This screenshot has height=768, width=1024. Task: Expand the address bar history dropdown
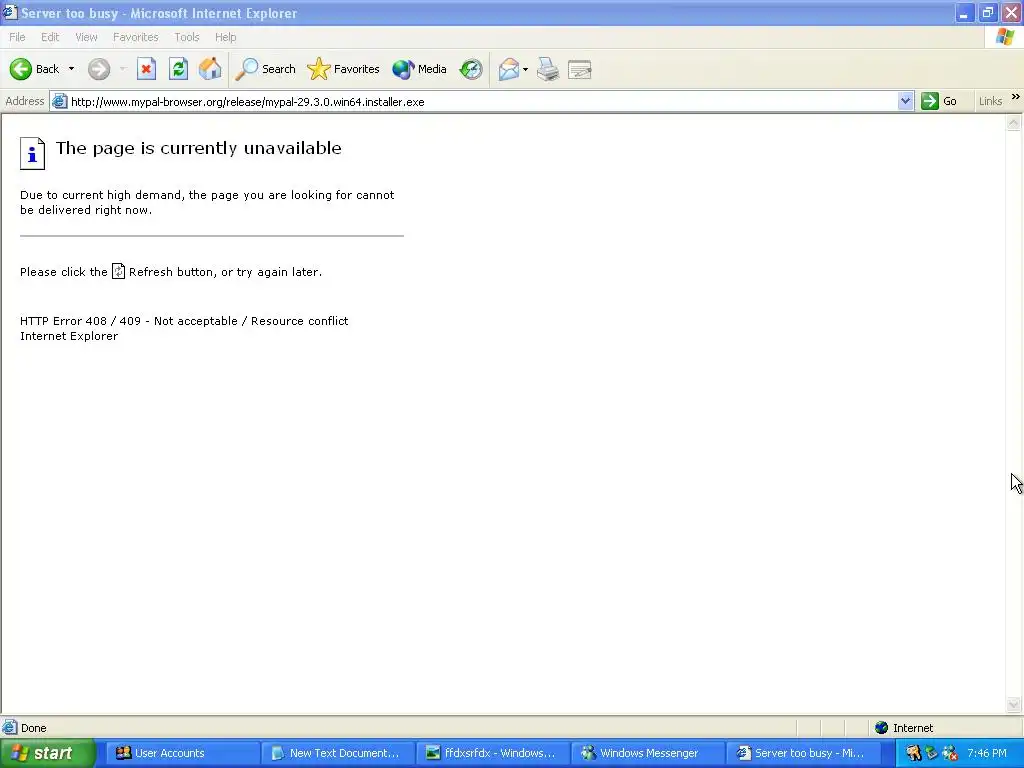click(x=905, y=101)
